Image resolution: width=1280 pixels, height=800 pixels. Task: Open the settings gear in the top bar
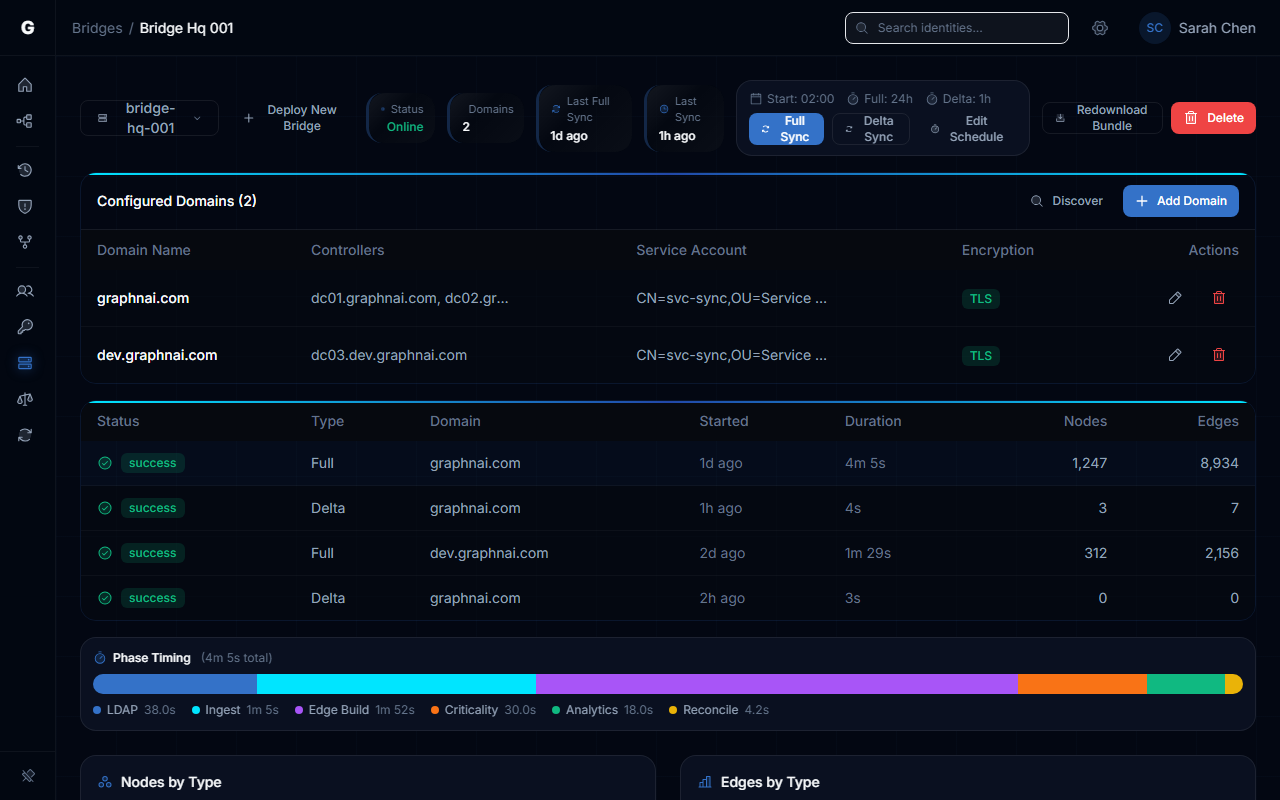tap(1100, 28)
